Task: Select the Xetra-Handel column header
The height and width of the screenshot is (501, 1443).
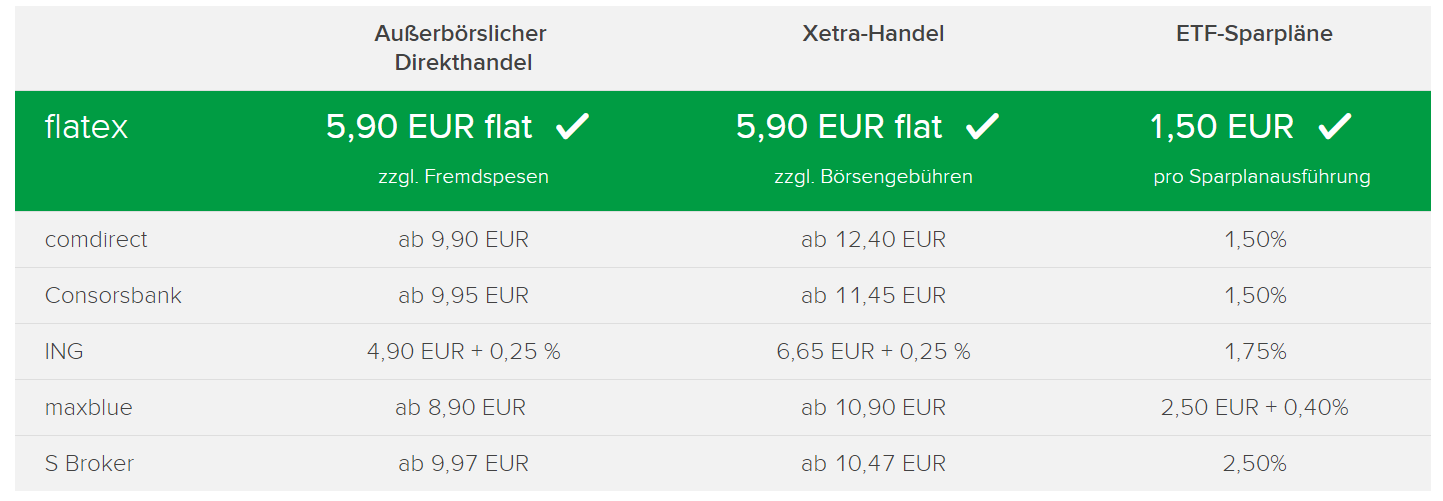Action: pos(873,34)
